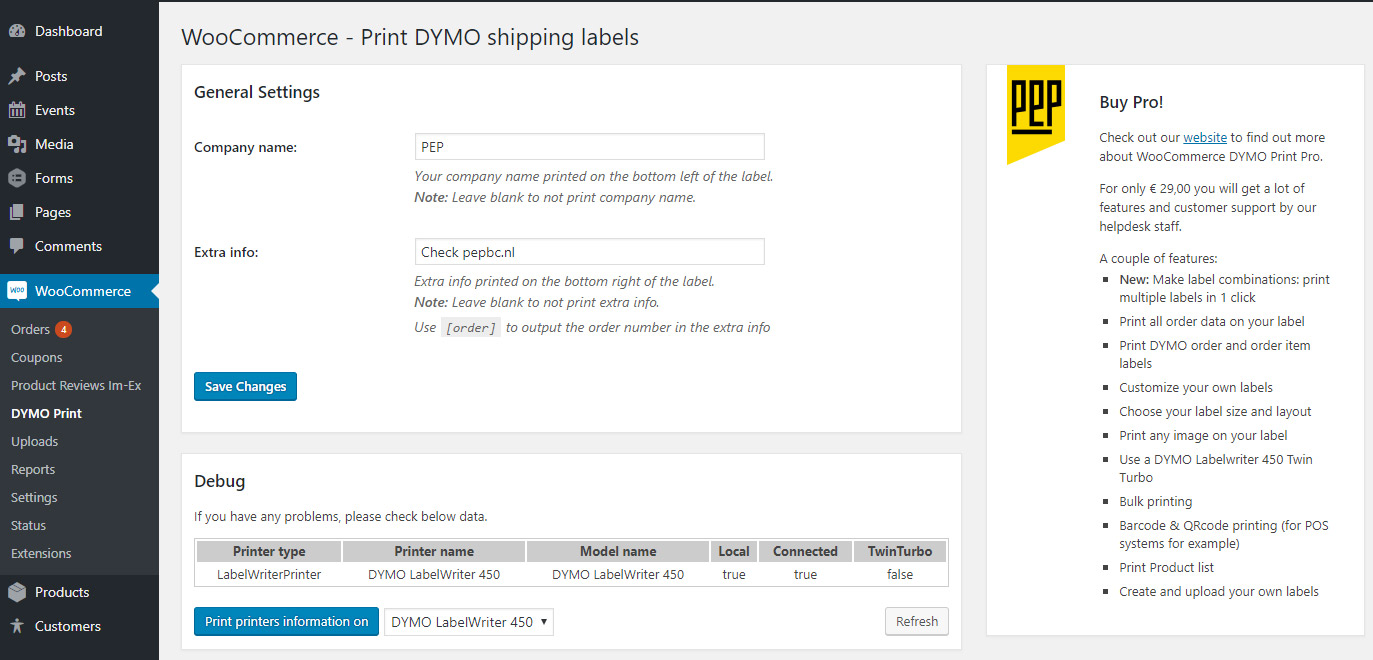Follow the website link in Buy Pro
Image resolution: width=1373 pixels, height=660 pixels.
pos(1205,138)
